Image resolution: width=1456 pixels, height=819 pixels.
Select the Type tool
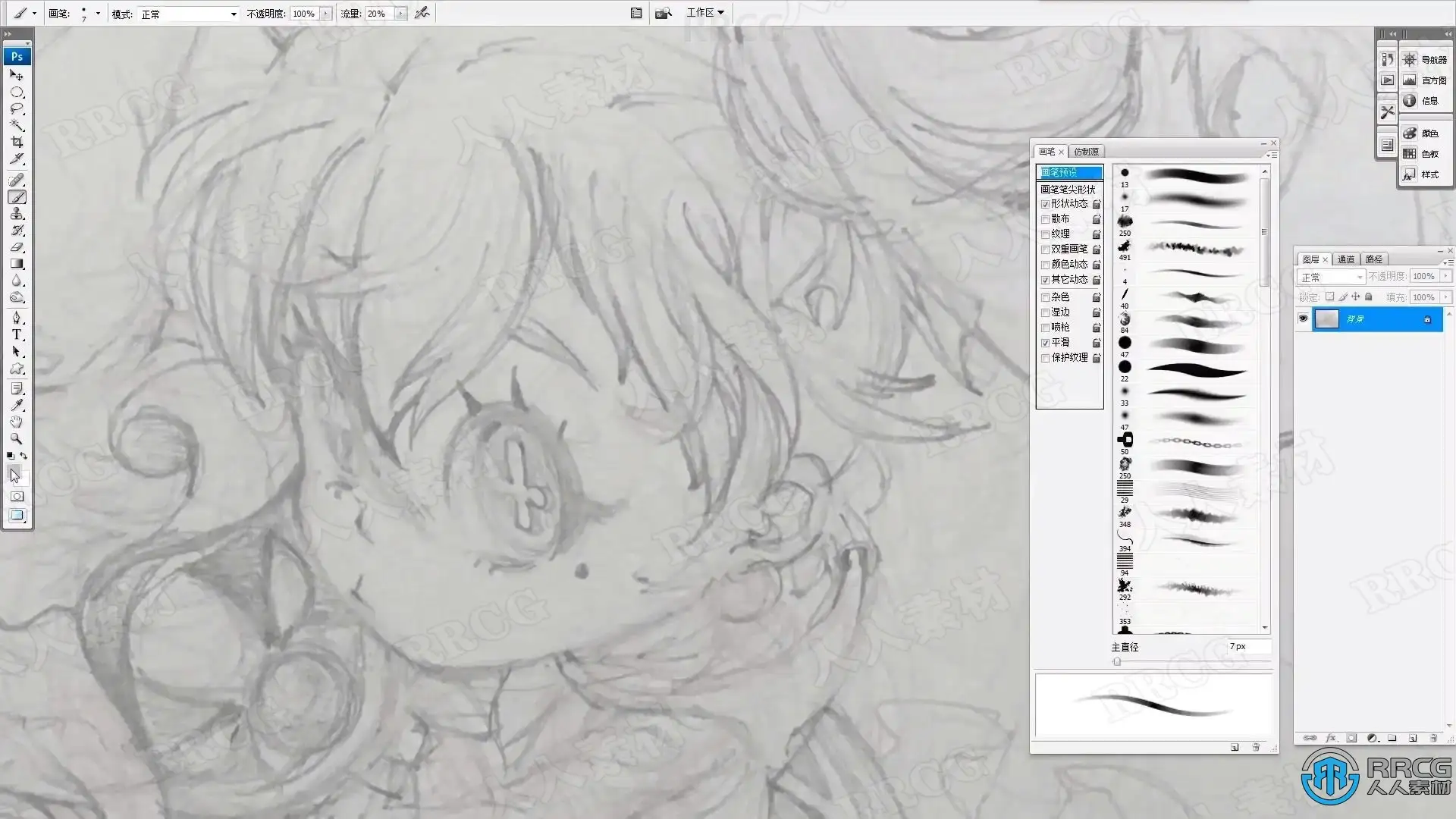click(17, 334)
